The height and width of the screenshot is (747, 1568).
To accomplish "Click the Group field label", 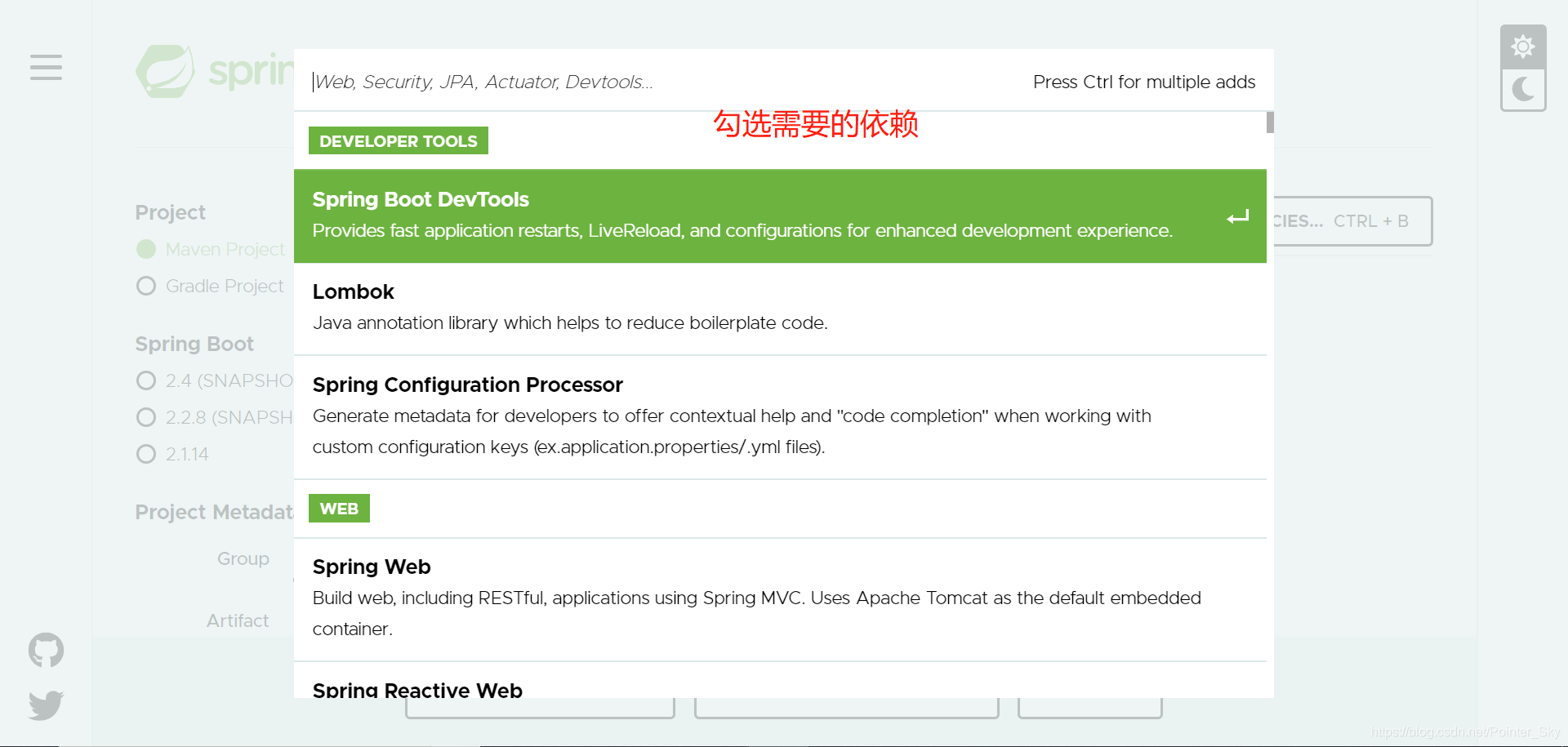I will click(x=243, y=558).
